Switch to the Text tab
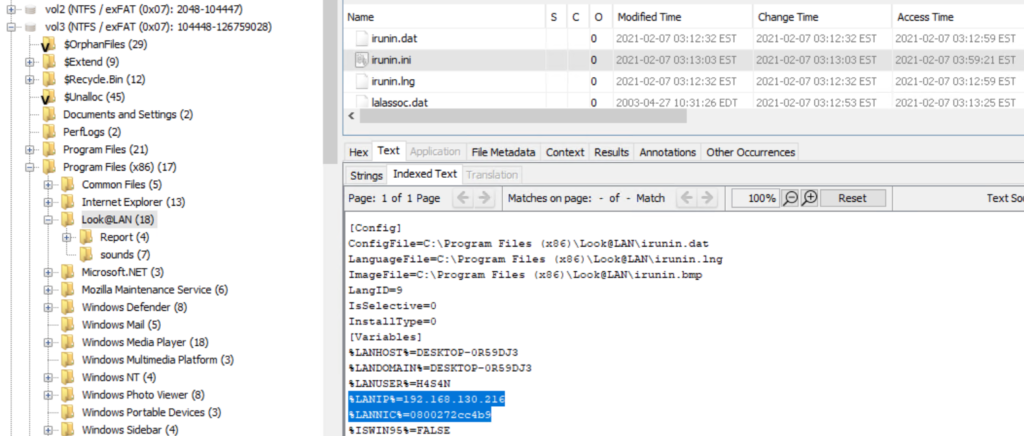The image size is (1024, 436). tap(388, 151)
